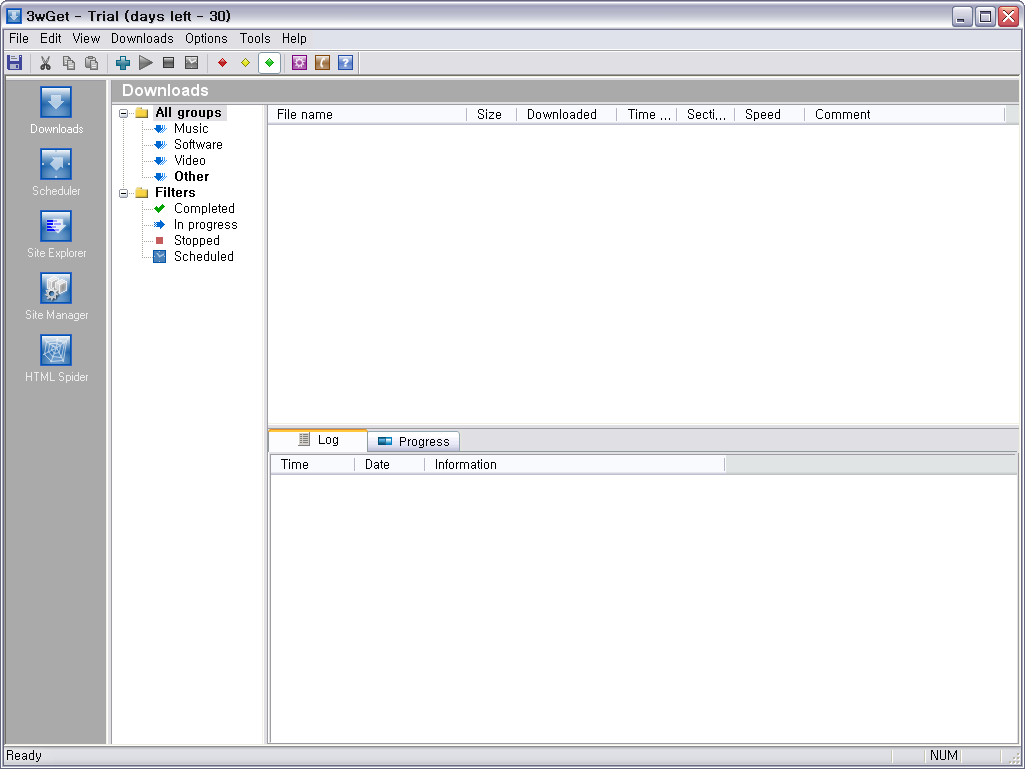Image resolution: width=1025 pixels, height=769 pixels.
Task: Collapse the Filters tree node
Action: (x=124, y=193)
